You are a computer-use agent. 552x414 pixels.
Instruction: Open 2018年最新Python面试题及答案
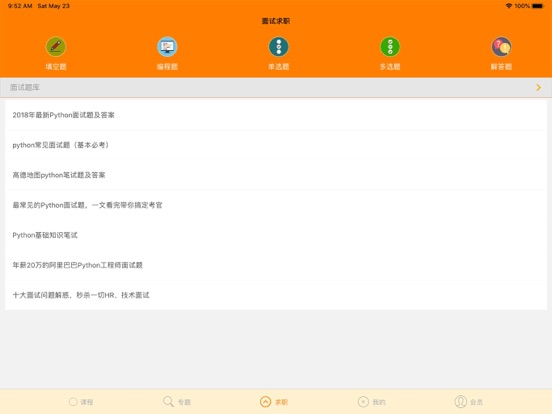276,115
